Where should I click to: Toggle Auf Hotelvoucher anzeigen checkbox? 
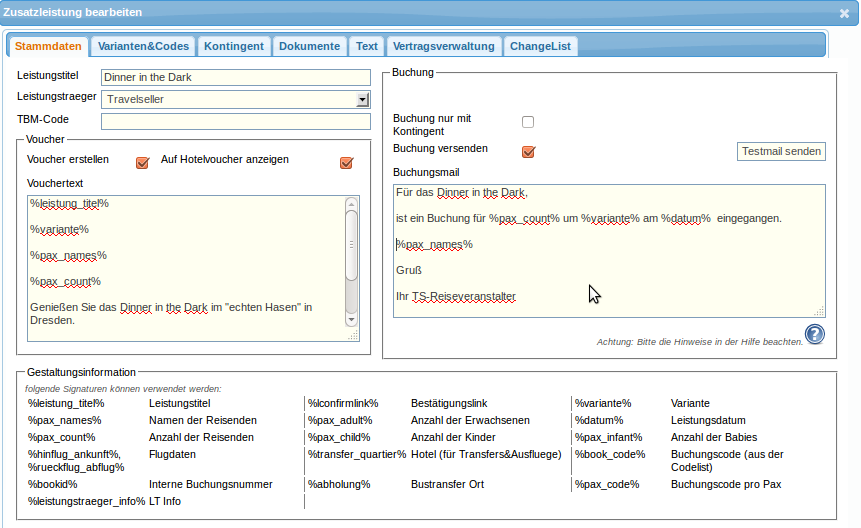point(347,163)
